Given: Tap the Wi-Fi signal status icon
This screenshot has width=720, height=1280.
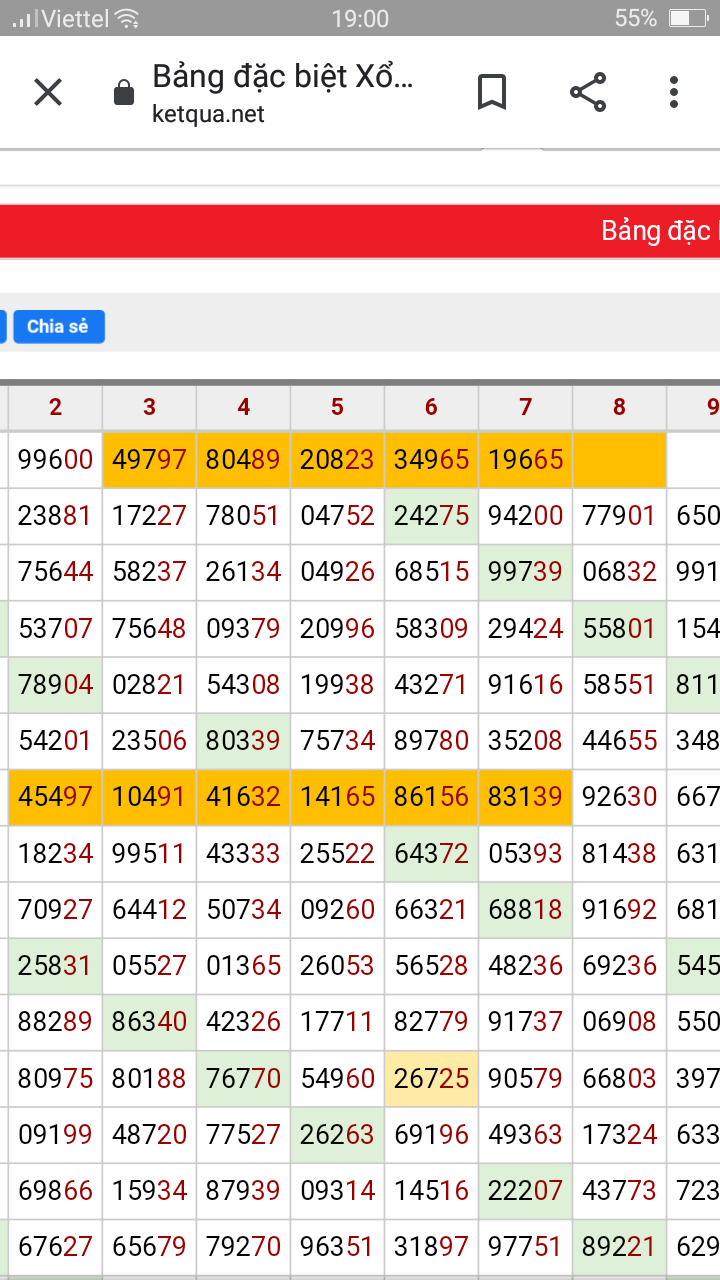Looking at the screenshot, I should [x=127, y=18].
